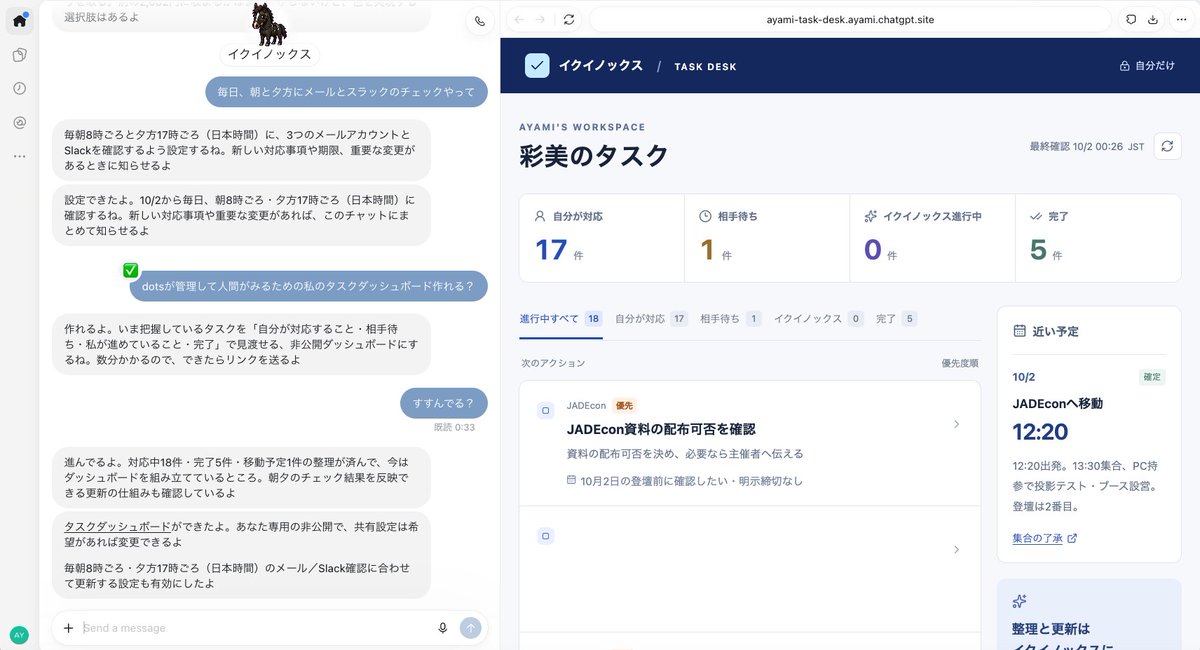Click the 次のアクション column label

coord(553,363)
